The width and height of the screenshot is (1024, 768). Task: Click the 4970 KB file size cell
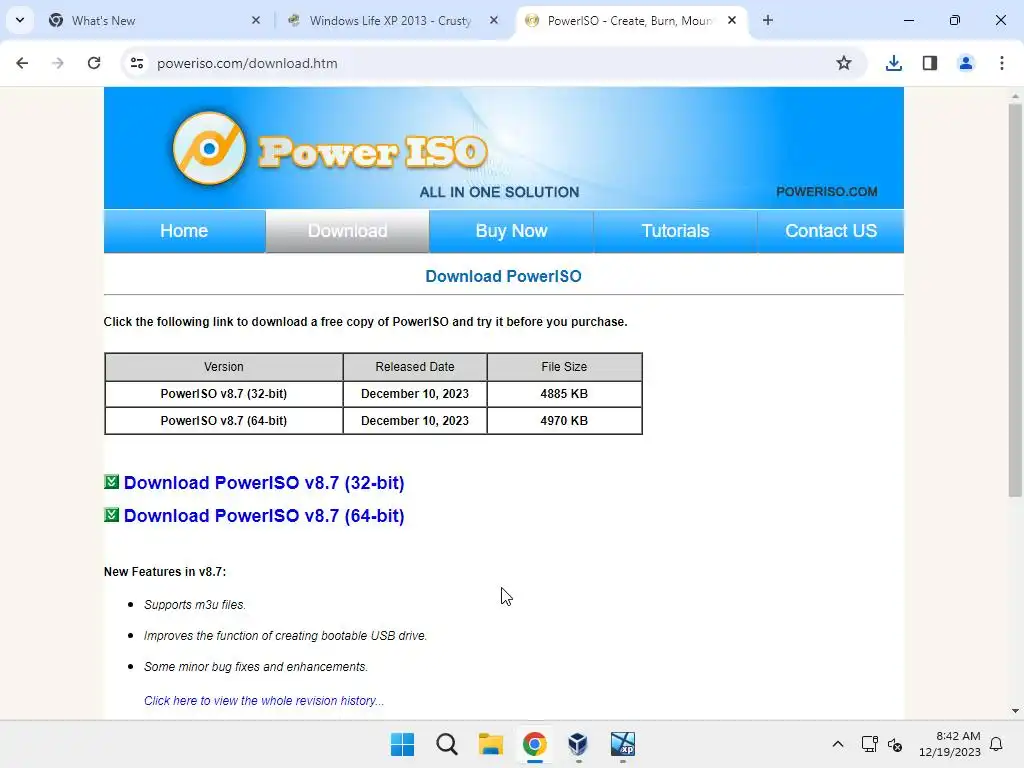(x=564, y=421)
